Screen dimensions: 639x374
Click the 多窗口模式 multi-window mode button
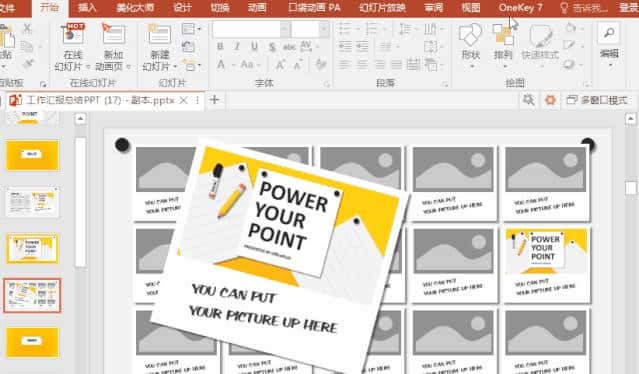597,100
